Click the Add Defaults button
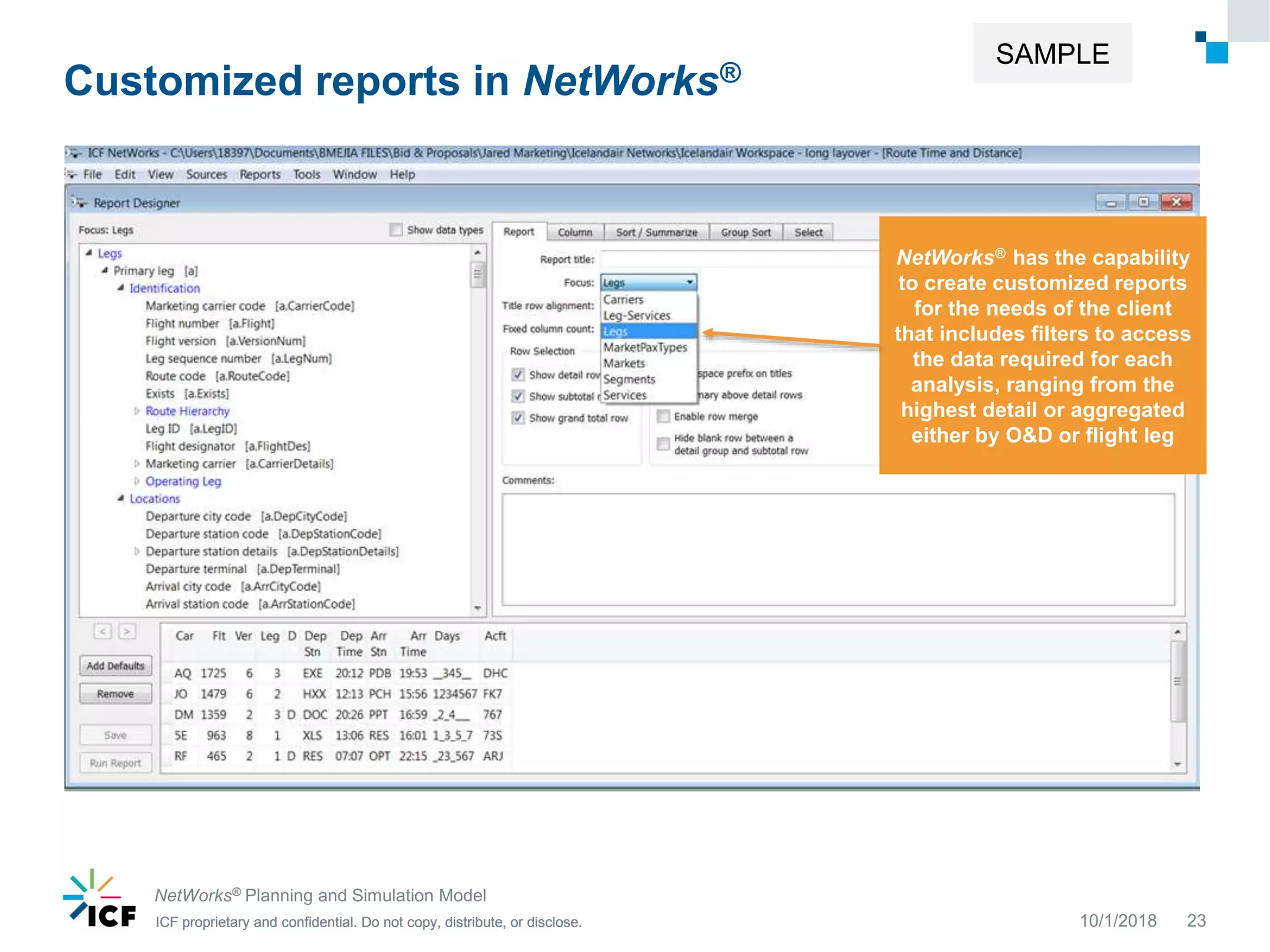Viewport: 1270px width, 952px height. (x=115, y=666)
